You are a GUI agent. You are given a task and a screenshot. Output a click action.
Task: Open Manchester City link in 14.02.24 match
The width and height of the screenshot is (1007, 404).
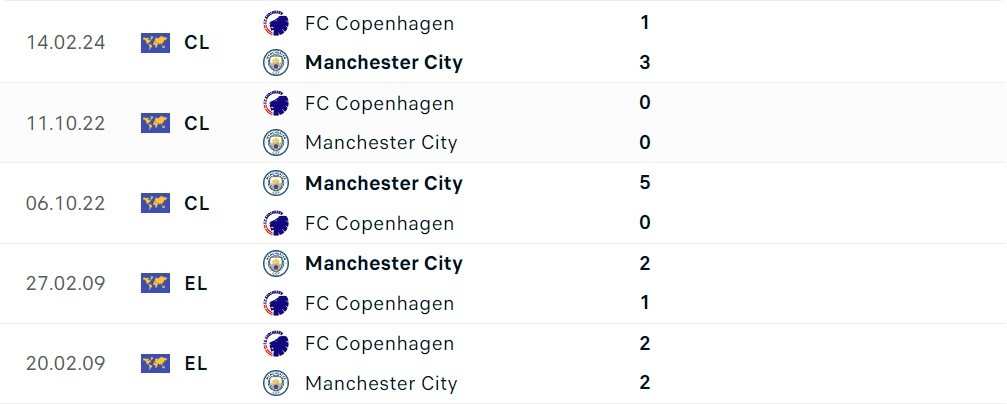point(383,63)
